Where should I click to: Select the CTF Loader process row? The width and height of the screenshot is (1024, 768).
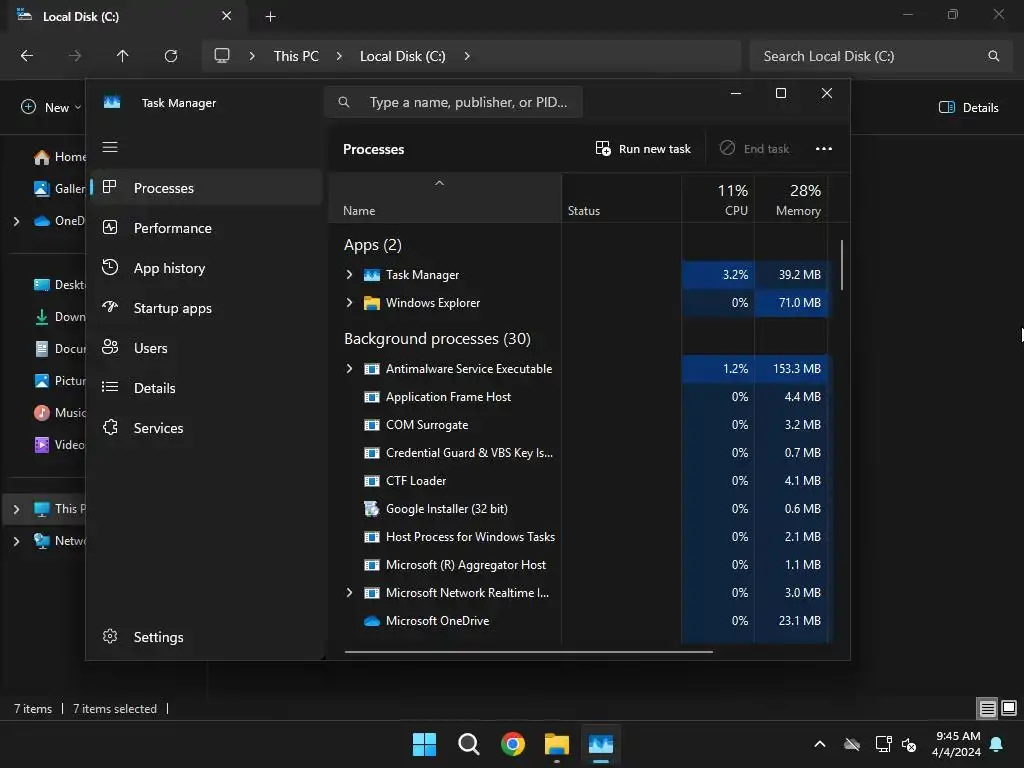click(579, 481)
